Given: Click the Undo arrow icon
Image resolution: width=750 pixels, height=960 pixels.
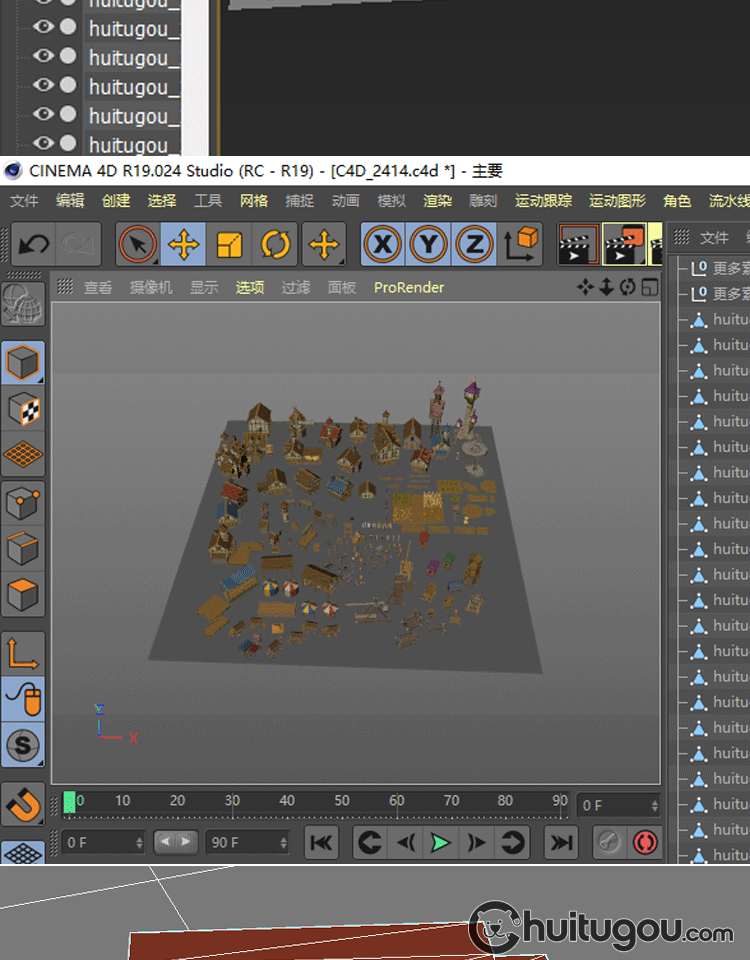Looking at the screenshot, I should click(x=34, y=244).
